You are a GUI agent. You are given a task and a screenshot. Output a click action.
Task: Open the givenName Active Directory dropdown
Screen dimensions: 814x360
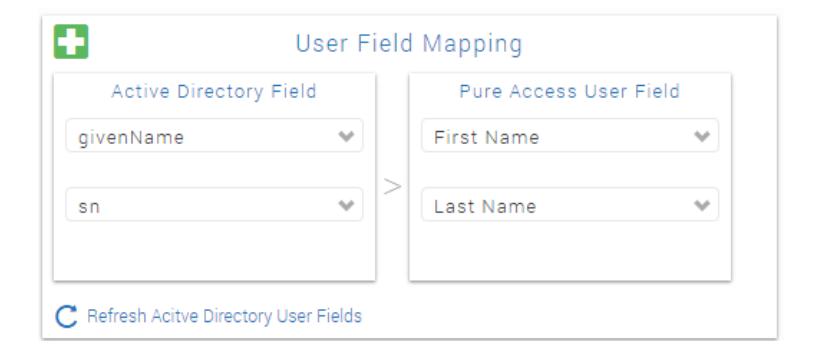pos(214,136)
